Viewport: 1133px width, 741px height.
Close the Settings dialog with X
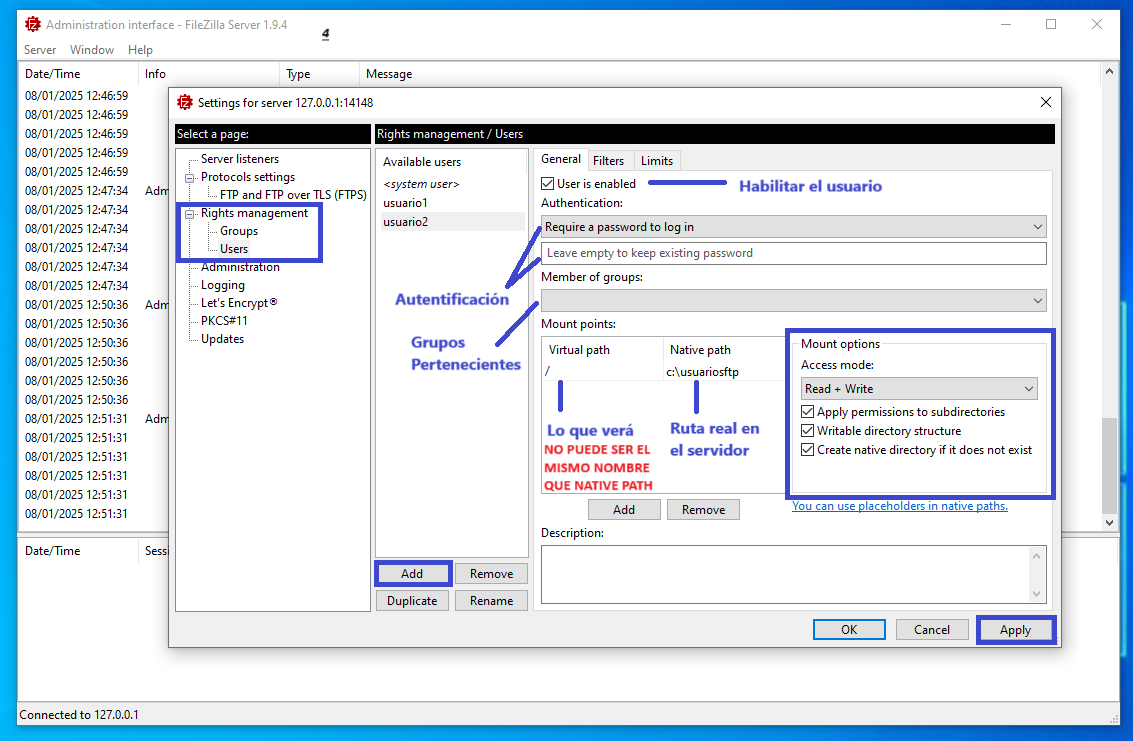click(1045, 102)
